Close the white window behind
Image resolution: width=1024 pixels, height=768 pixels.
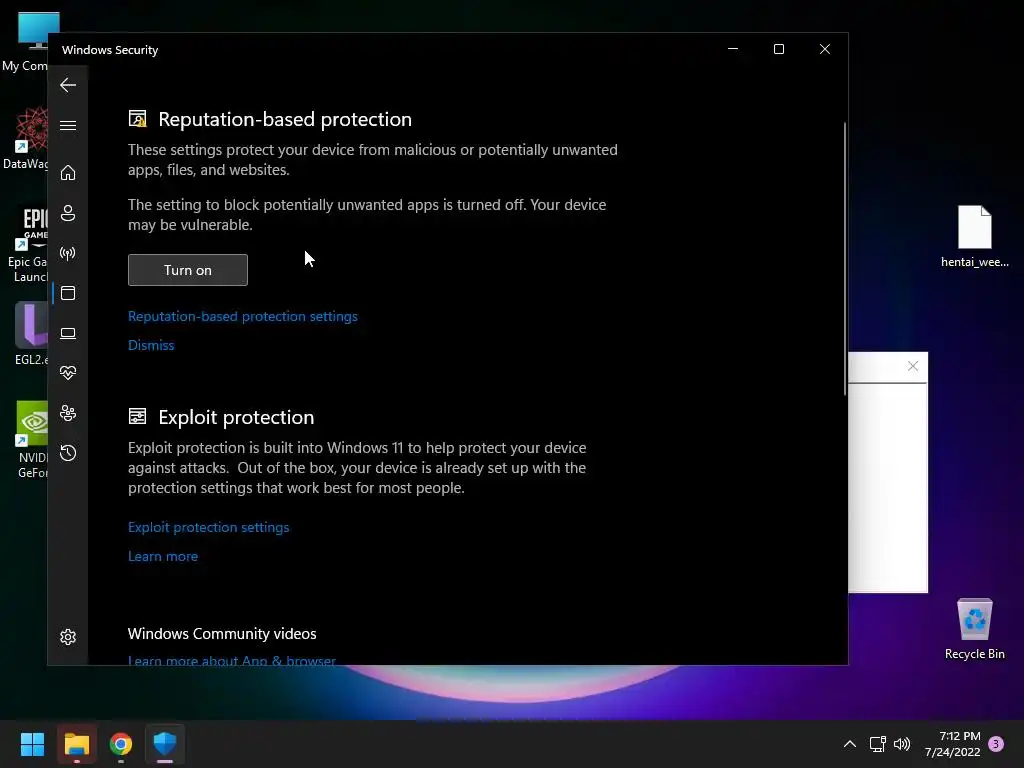tap(913, 366)
